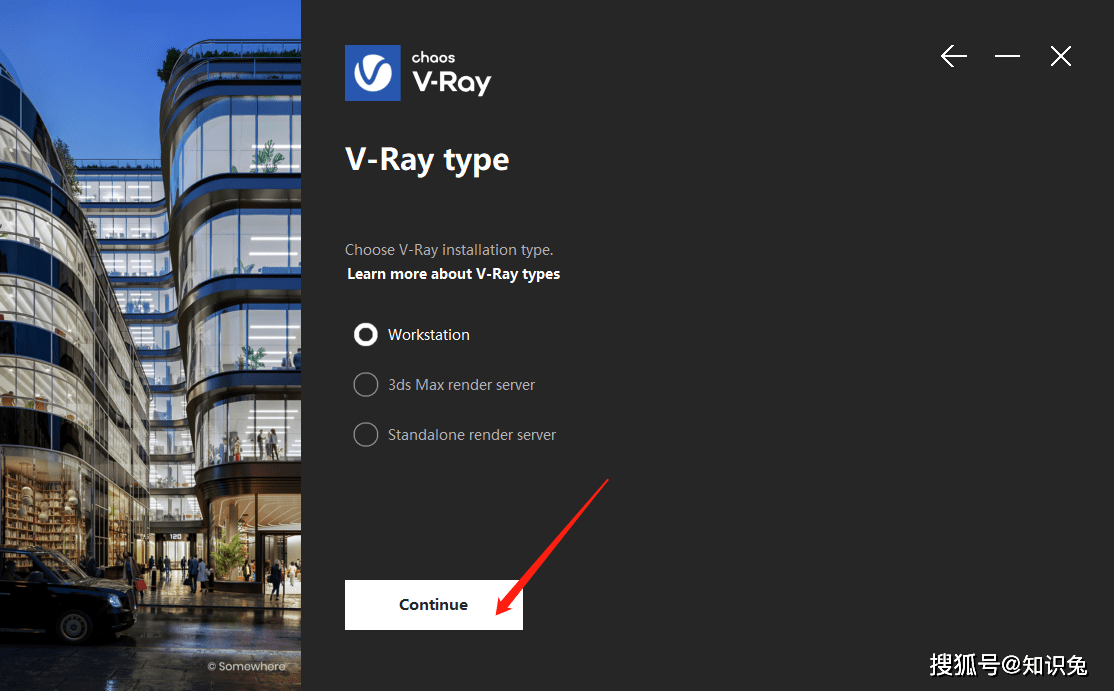Click the black taxi in the artwork
Image resolution: width=1114 pixels, height=691 pixels.
click(x=67, y=594)
